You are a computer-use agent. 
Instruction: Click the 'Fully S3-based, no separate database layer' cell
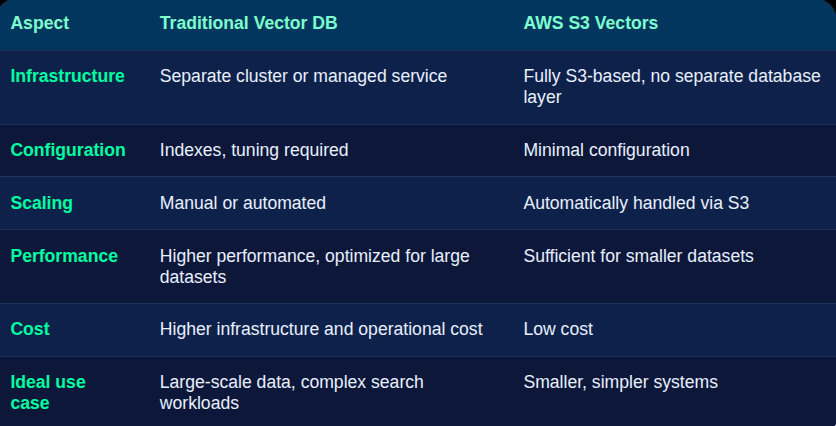click(672, 86)
